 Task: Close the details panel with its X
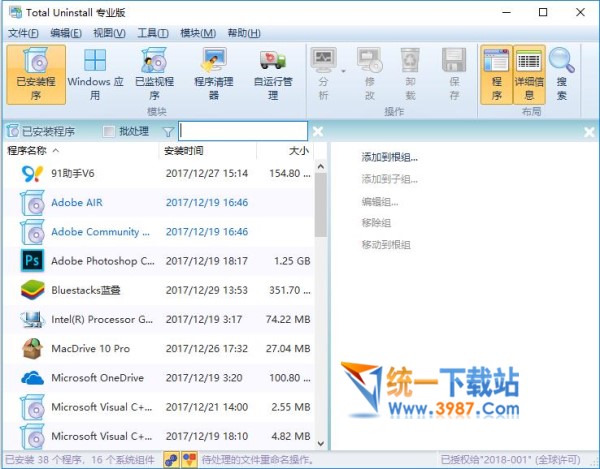tap(589, 132)
